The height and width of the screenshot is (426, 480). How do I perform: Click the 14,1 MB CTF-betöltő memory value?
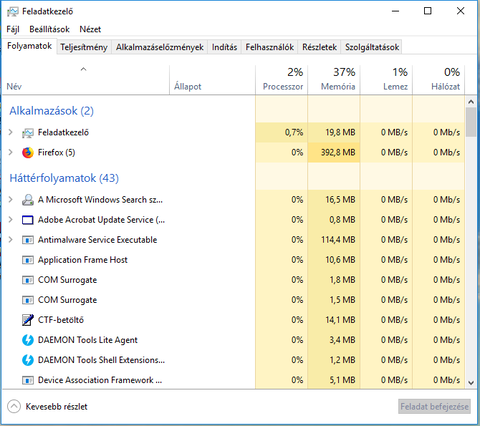tap(340, 320)
